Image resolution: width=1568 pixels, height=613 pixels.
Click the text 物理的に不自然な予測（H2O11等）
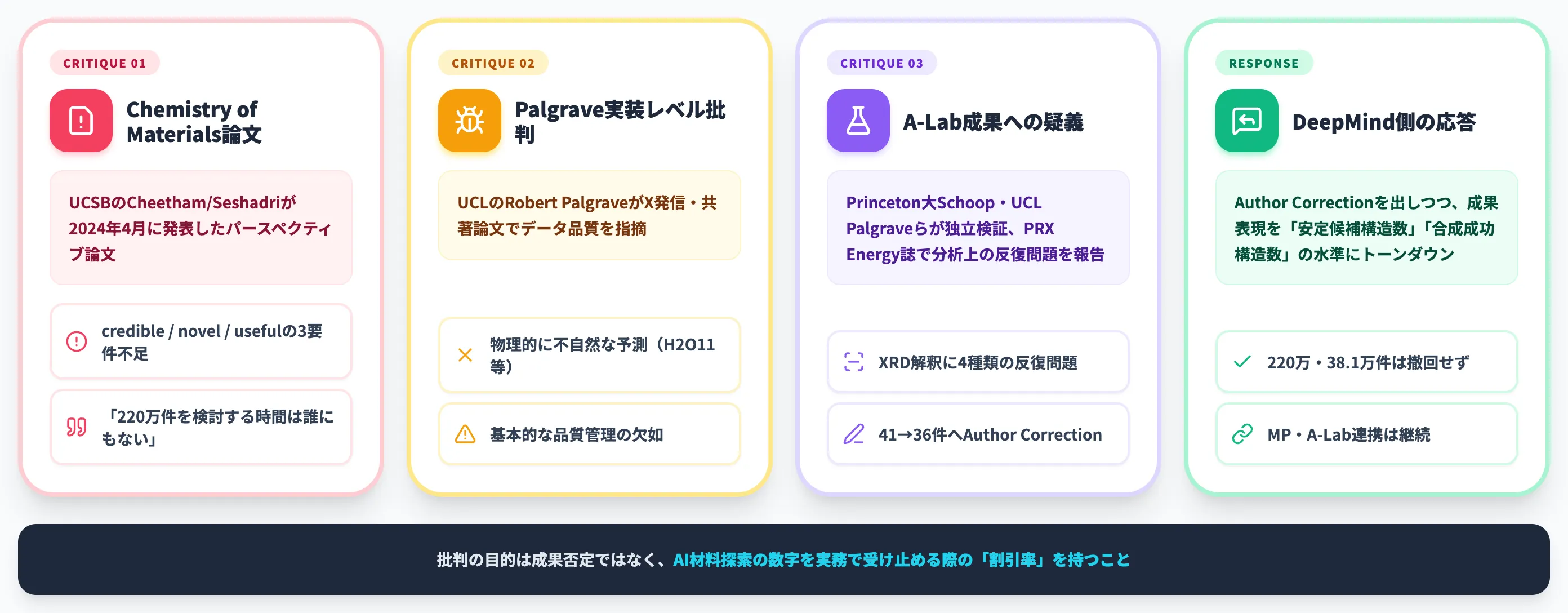pos(603,355)
